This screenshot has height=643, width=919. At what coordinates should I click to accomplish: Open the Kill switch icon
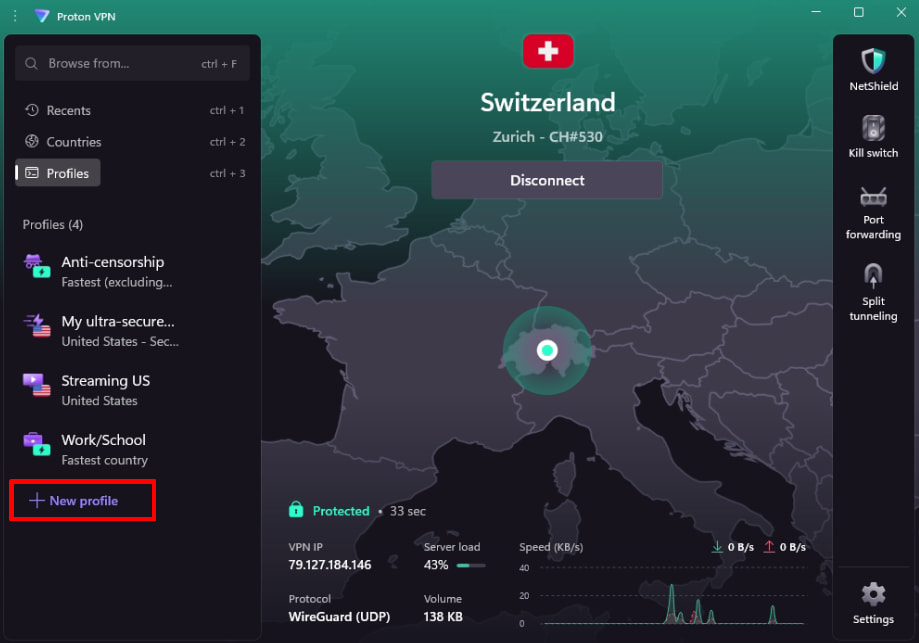point(873,128)
